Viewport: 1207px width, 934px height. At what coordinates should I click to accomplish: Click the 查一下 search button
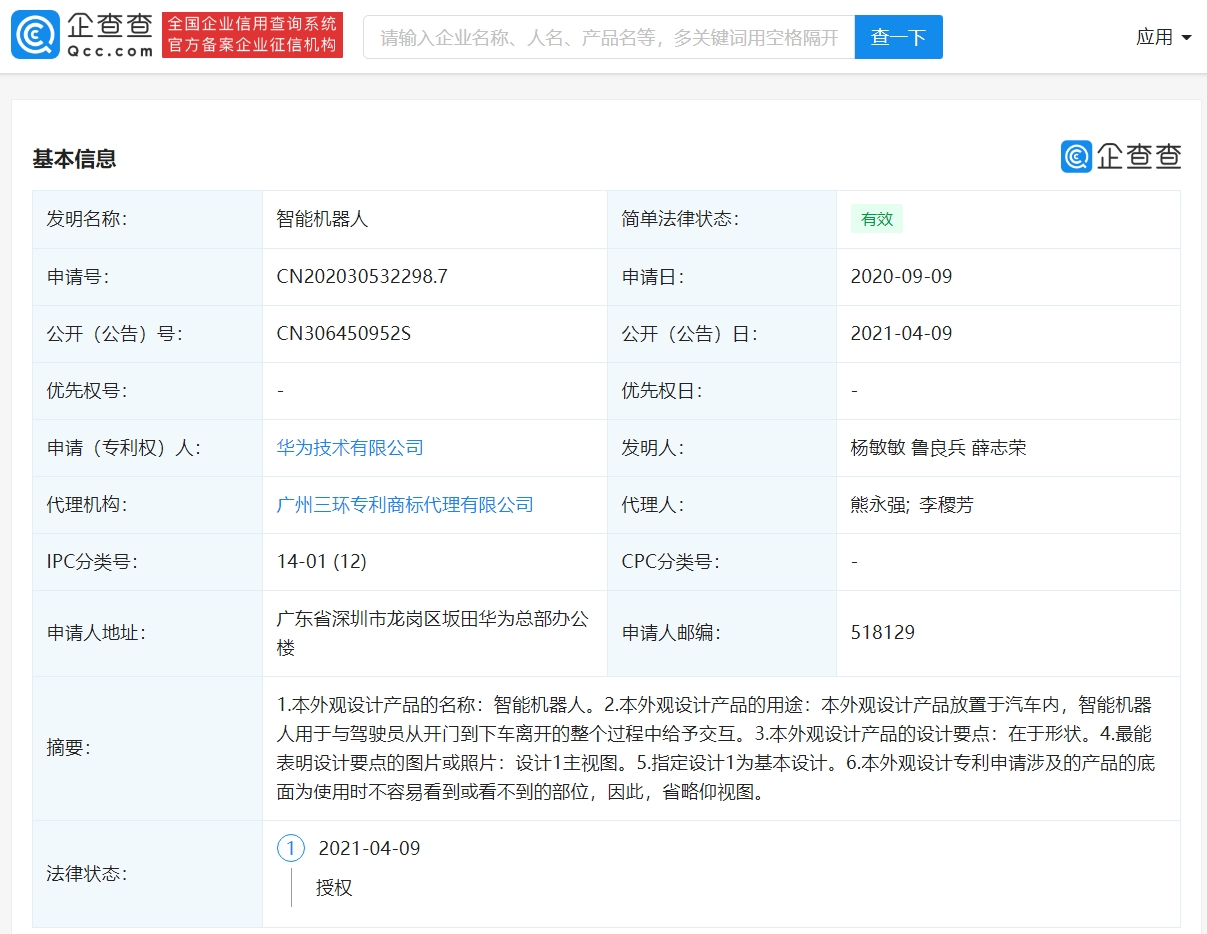coord(898,37)
